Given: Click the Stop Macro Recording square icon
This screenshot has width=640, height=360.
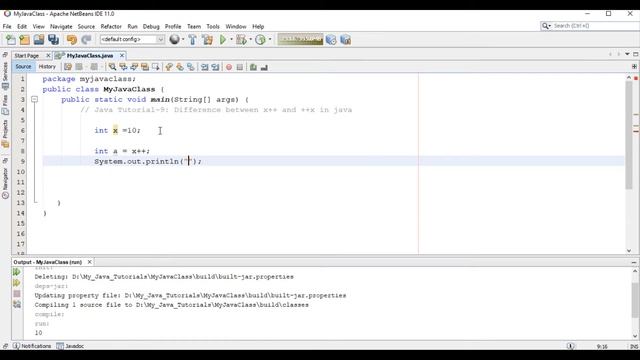Looking at the screenshot, I should 240,67.
